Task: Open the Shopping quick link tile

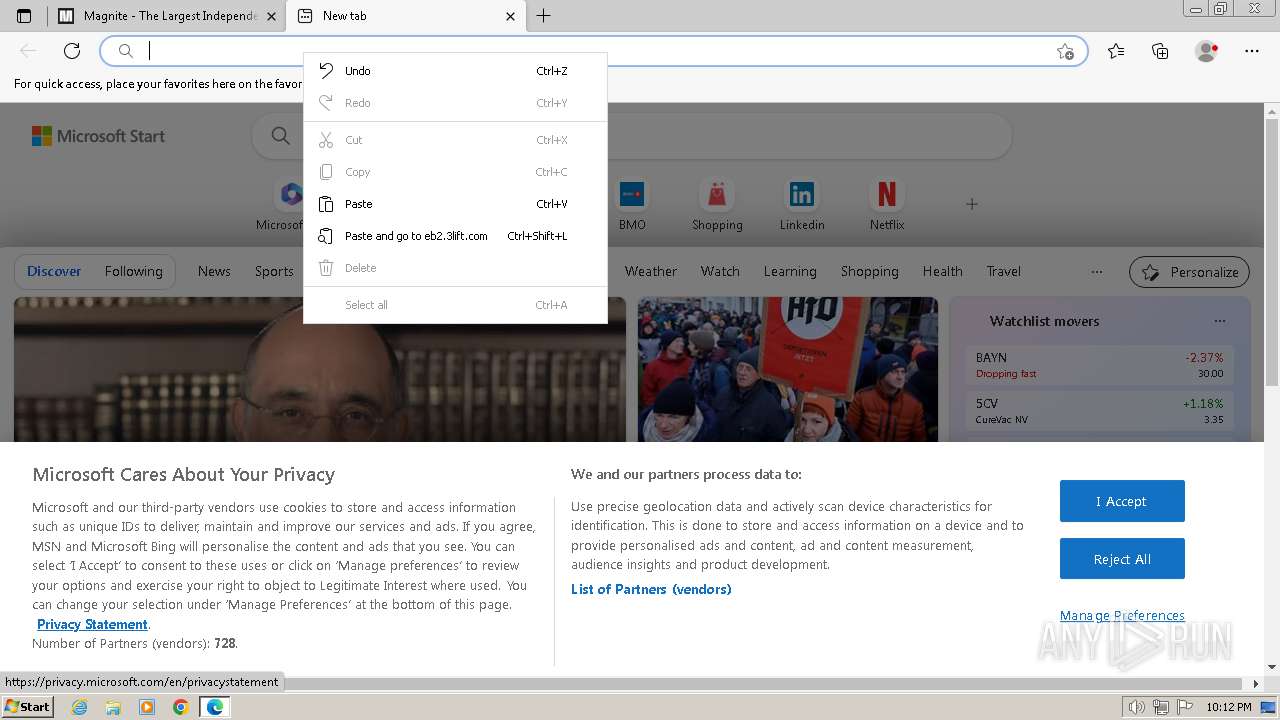Action: click(717, 204)
